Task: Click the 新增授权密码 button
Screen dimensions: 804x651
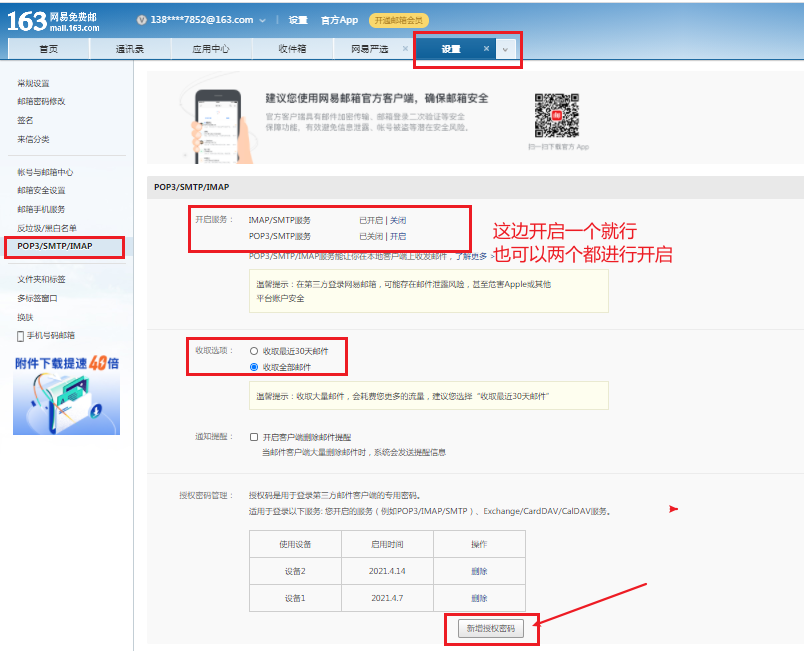Action: [491, 628]
